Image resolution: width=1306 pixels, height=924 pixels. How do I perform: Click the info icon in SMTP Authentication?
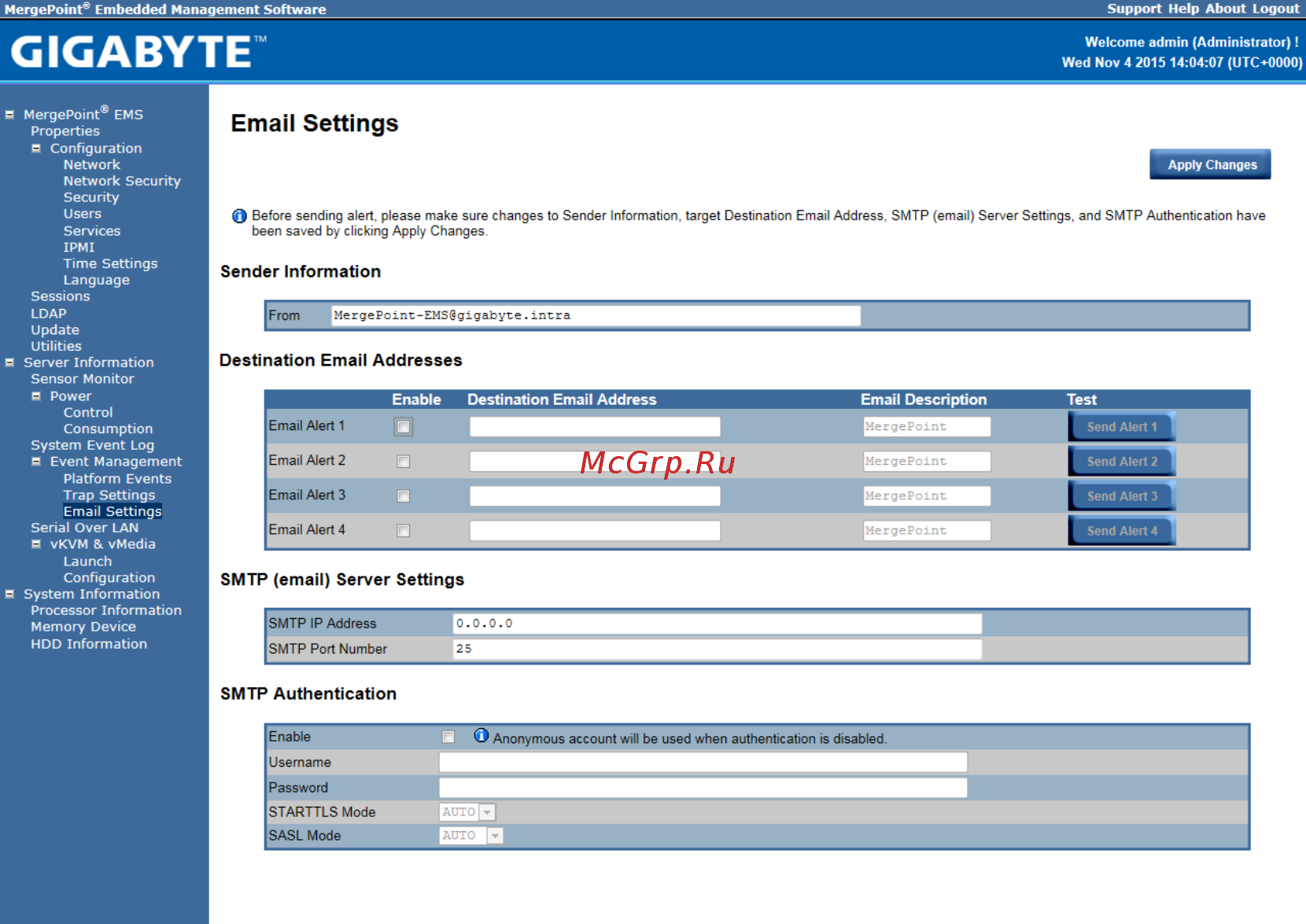481,736
